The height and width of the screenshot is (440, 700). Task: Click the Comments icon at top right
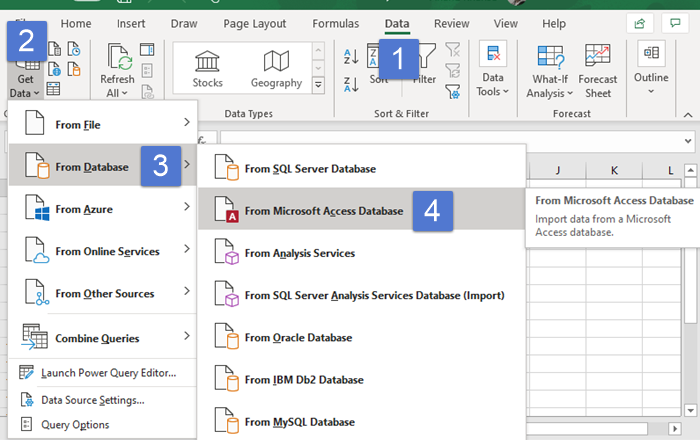point(675,23)
